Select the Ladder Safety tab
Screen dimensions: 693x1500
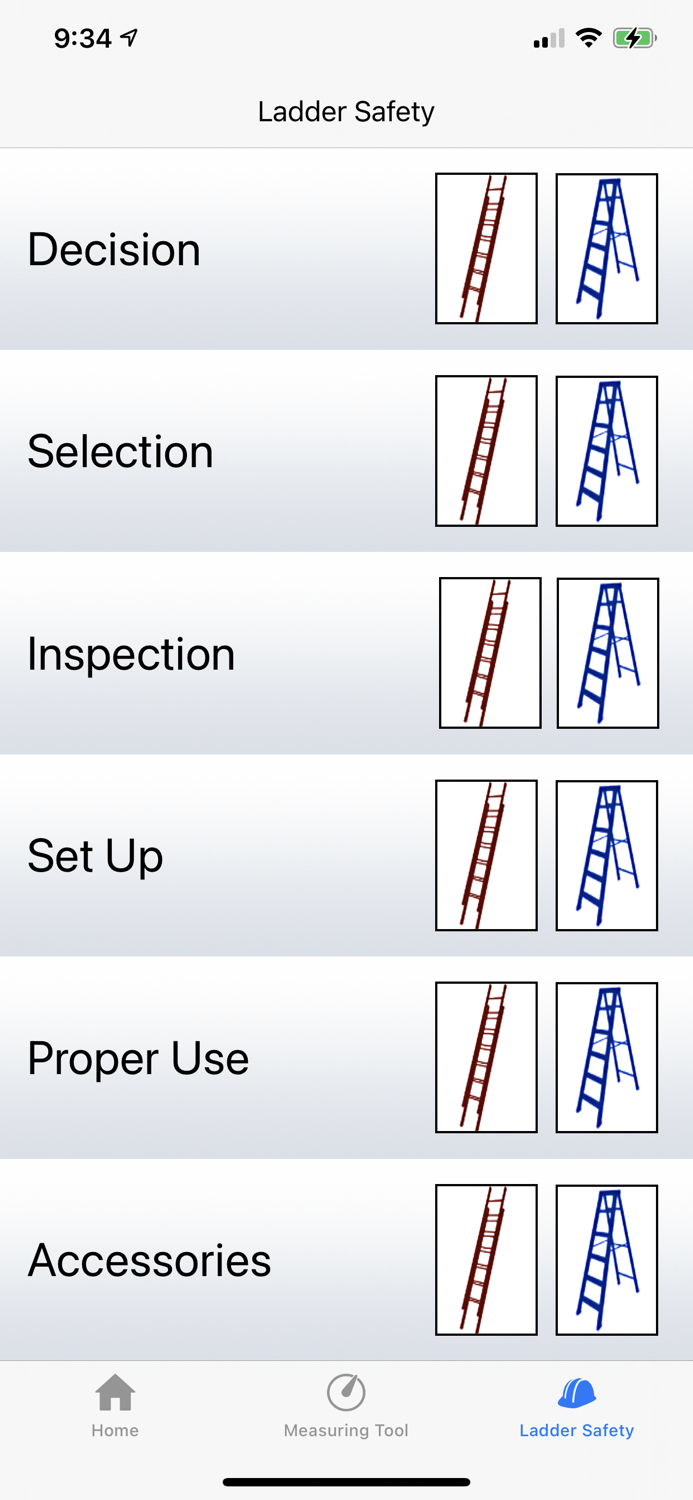tap(577, 1405)
